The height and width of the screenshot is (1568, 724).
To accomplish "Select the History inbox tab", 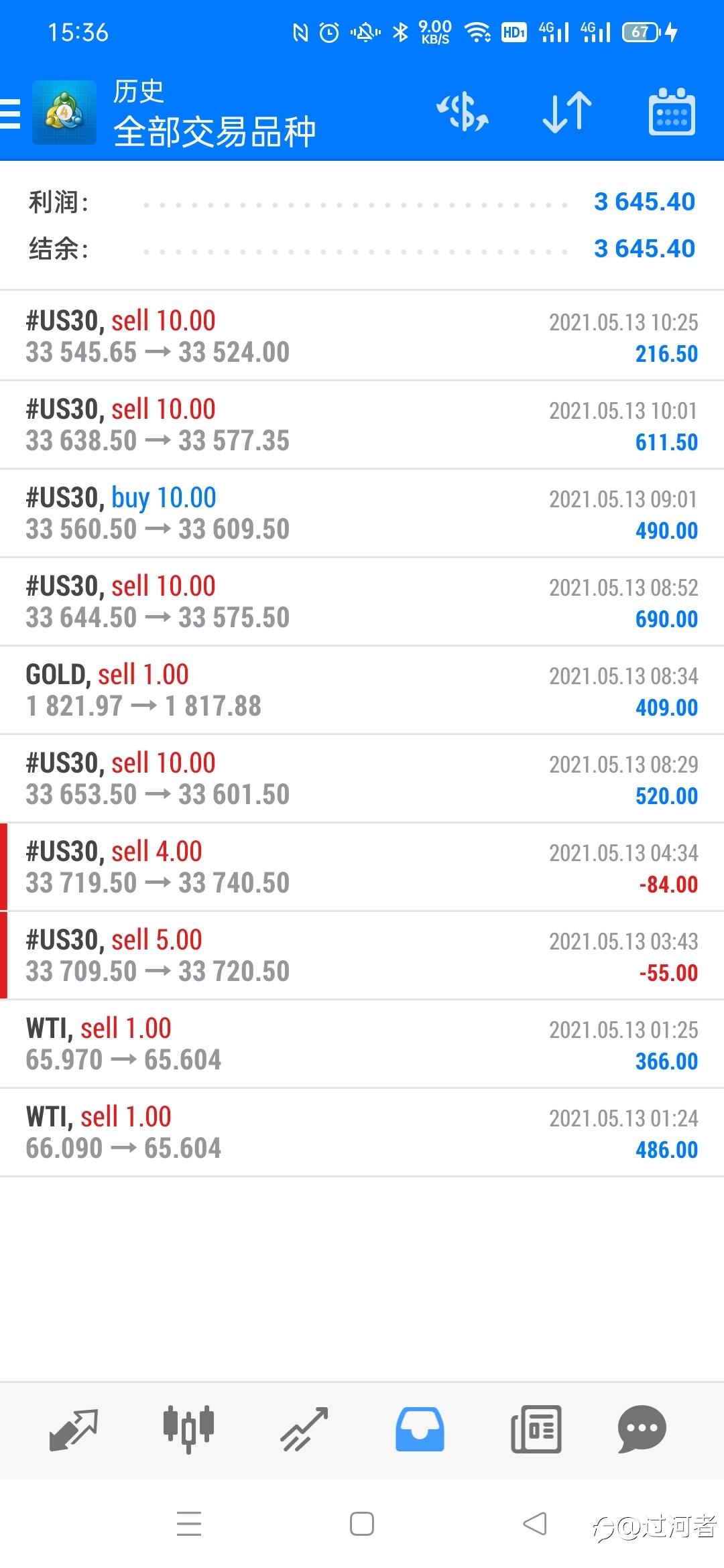I will pos(420,1429).
